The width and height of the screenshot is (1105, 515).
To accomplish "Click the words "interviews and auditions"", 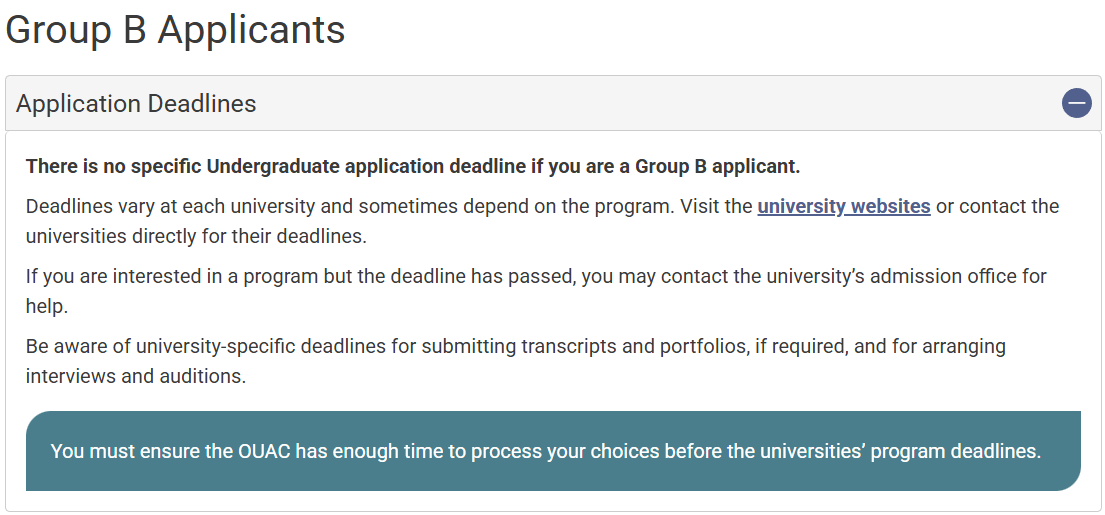I will point(136,377).
